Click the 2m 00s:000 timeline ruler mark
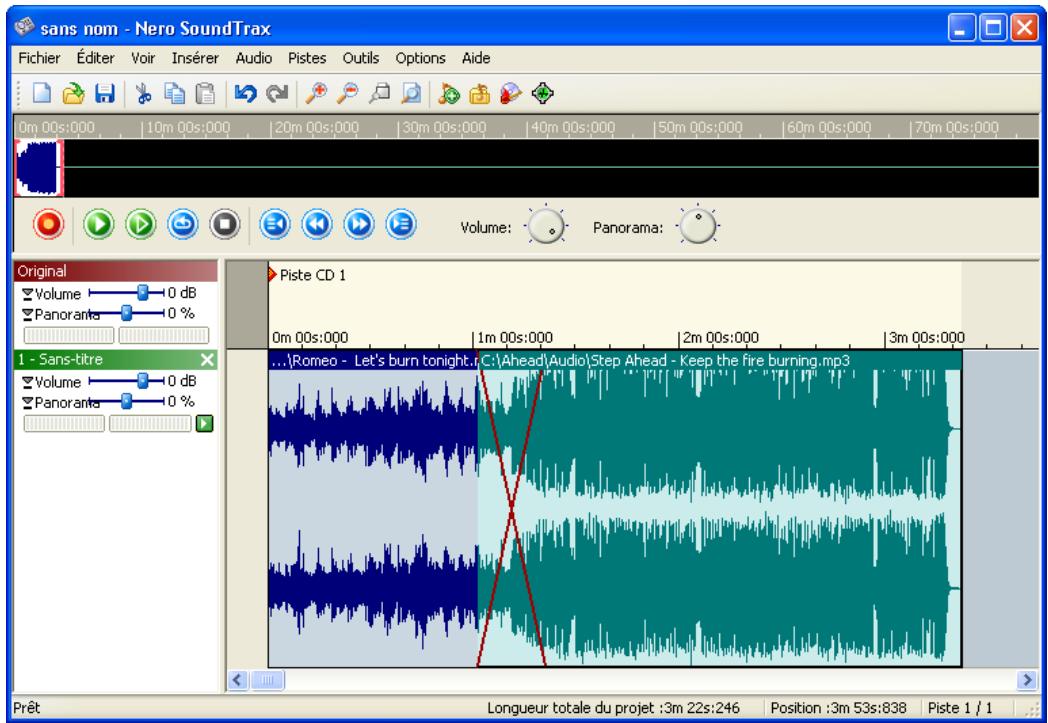This screenshot has height=723, width=1048. point(720,338)
